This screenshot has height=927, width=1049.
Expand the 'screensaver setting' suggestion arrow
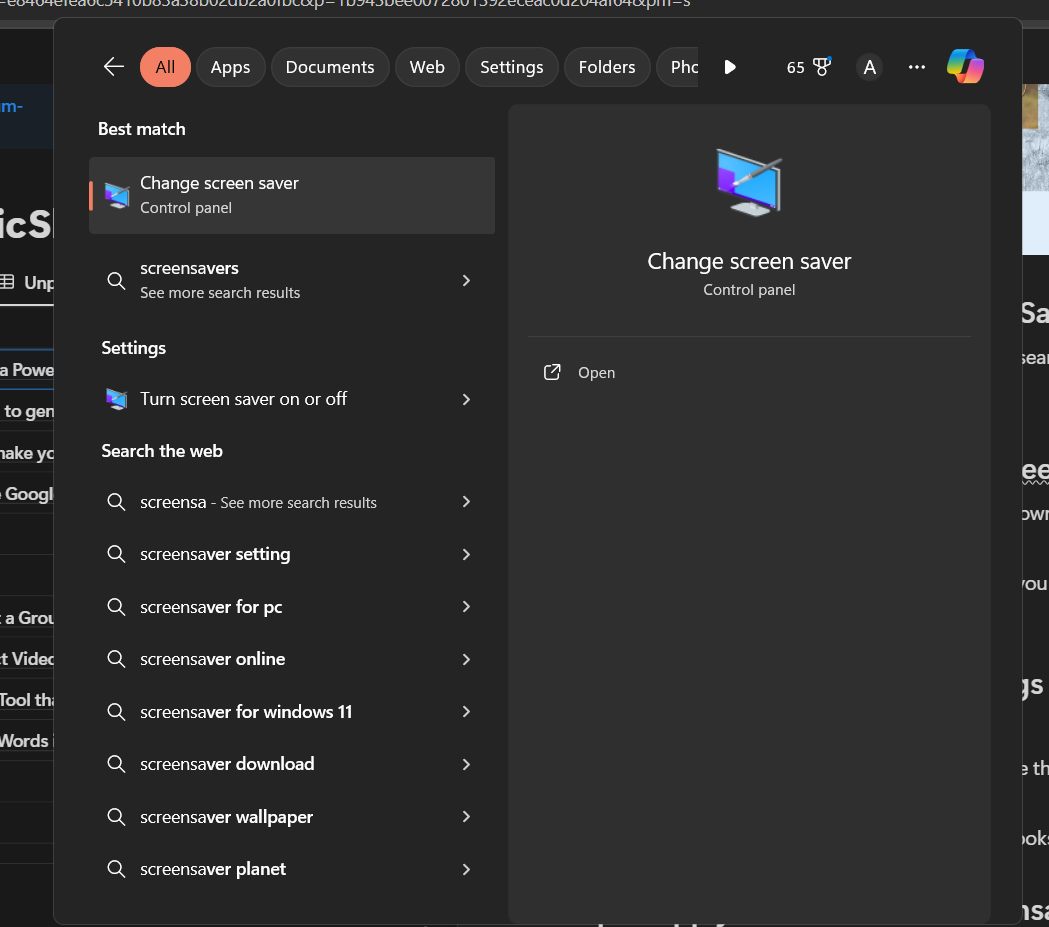pos(466,554)
